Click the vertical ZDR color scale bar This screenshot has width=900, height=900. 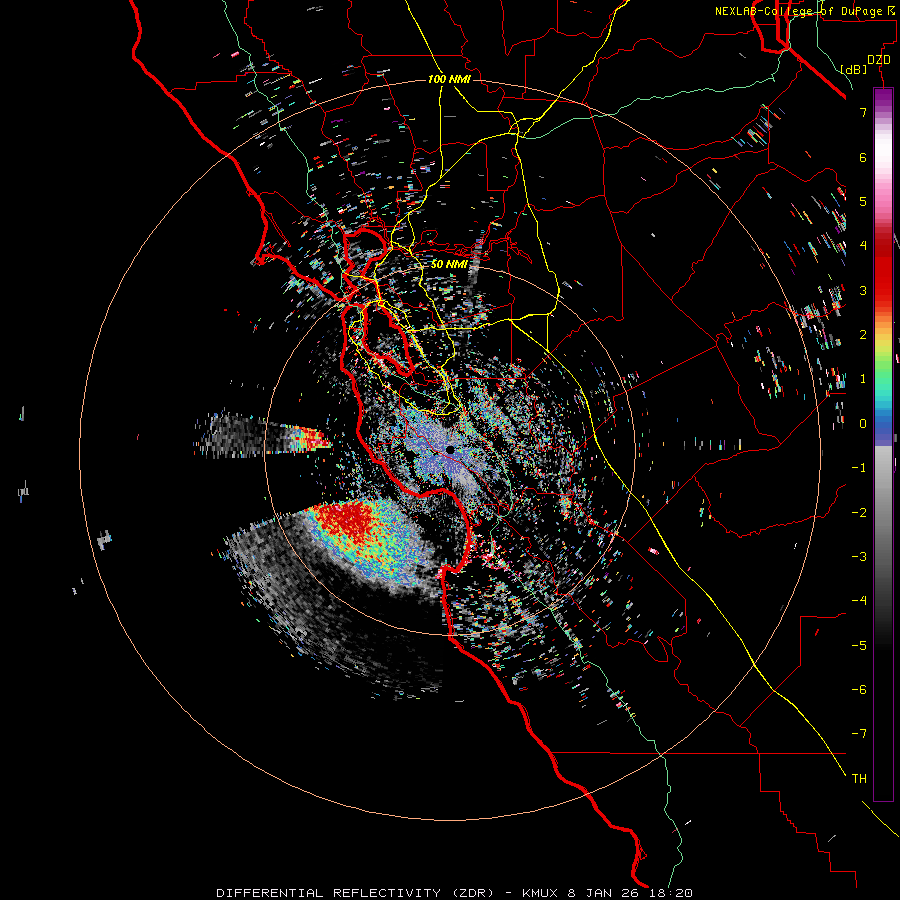click(x=883, y=444)
